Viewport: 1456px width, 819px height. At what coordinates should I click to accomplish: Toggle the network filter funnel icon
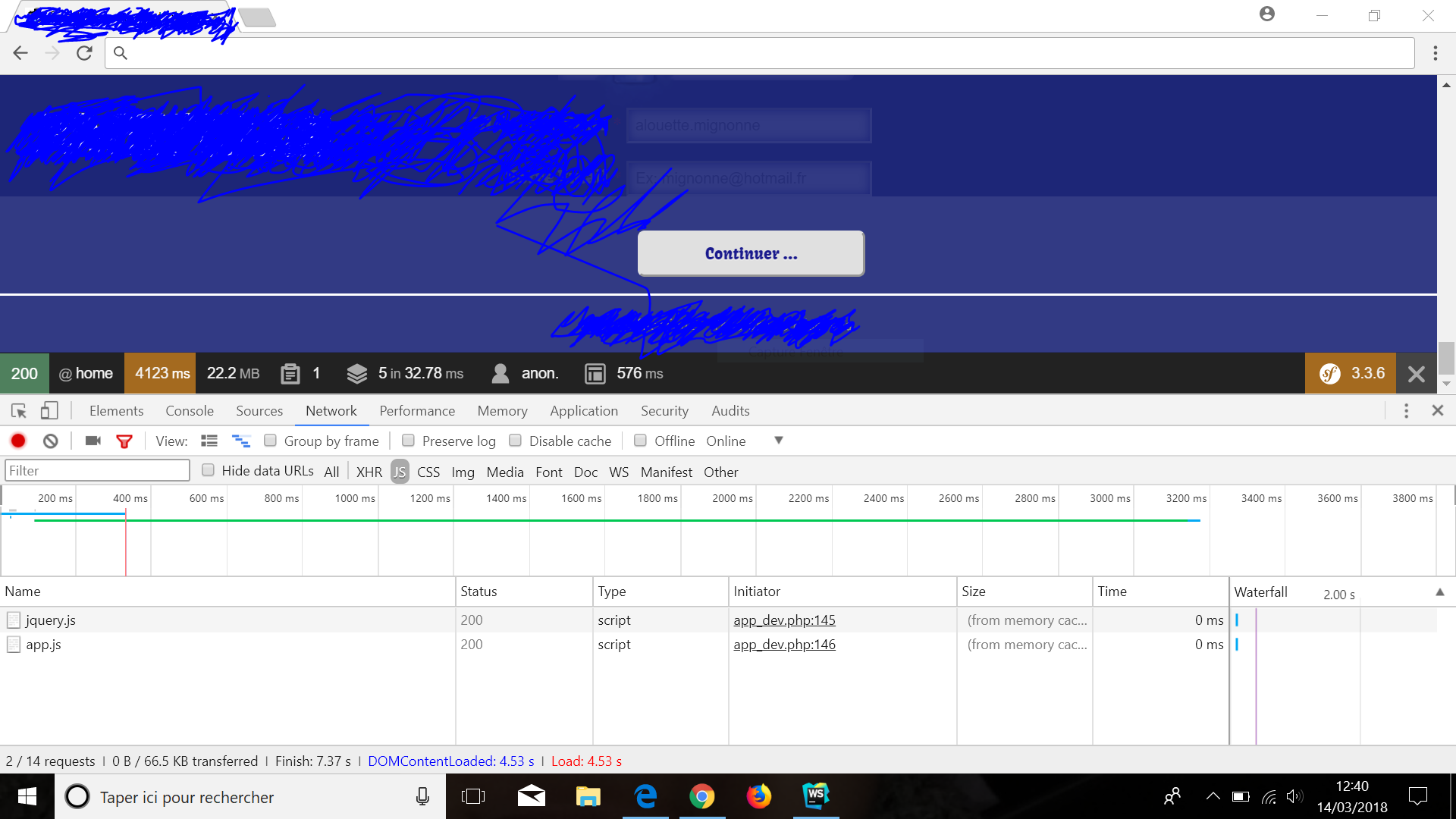pos(124,441)
